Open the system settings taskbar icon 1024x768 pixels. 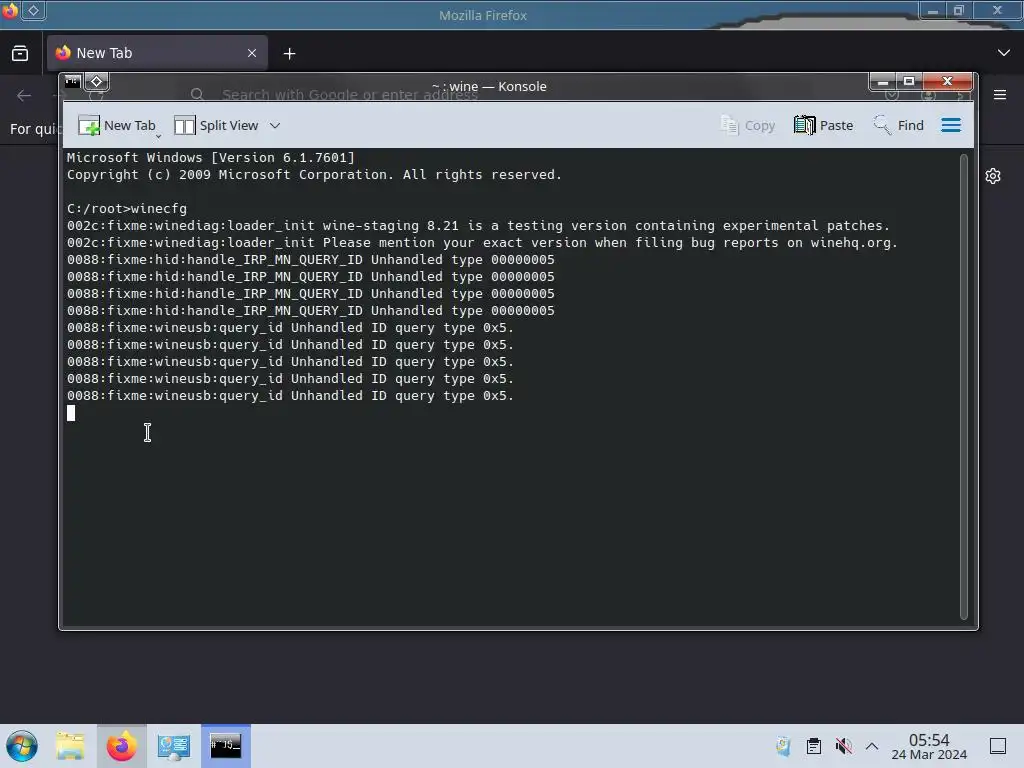tap(173, 746)
